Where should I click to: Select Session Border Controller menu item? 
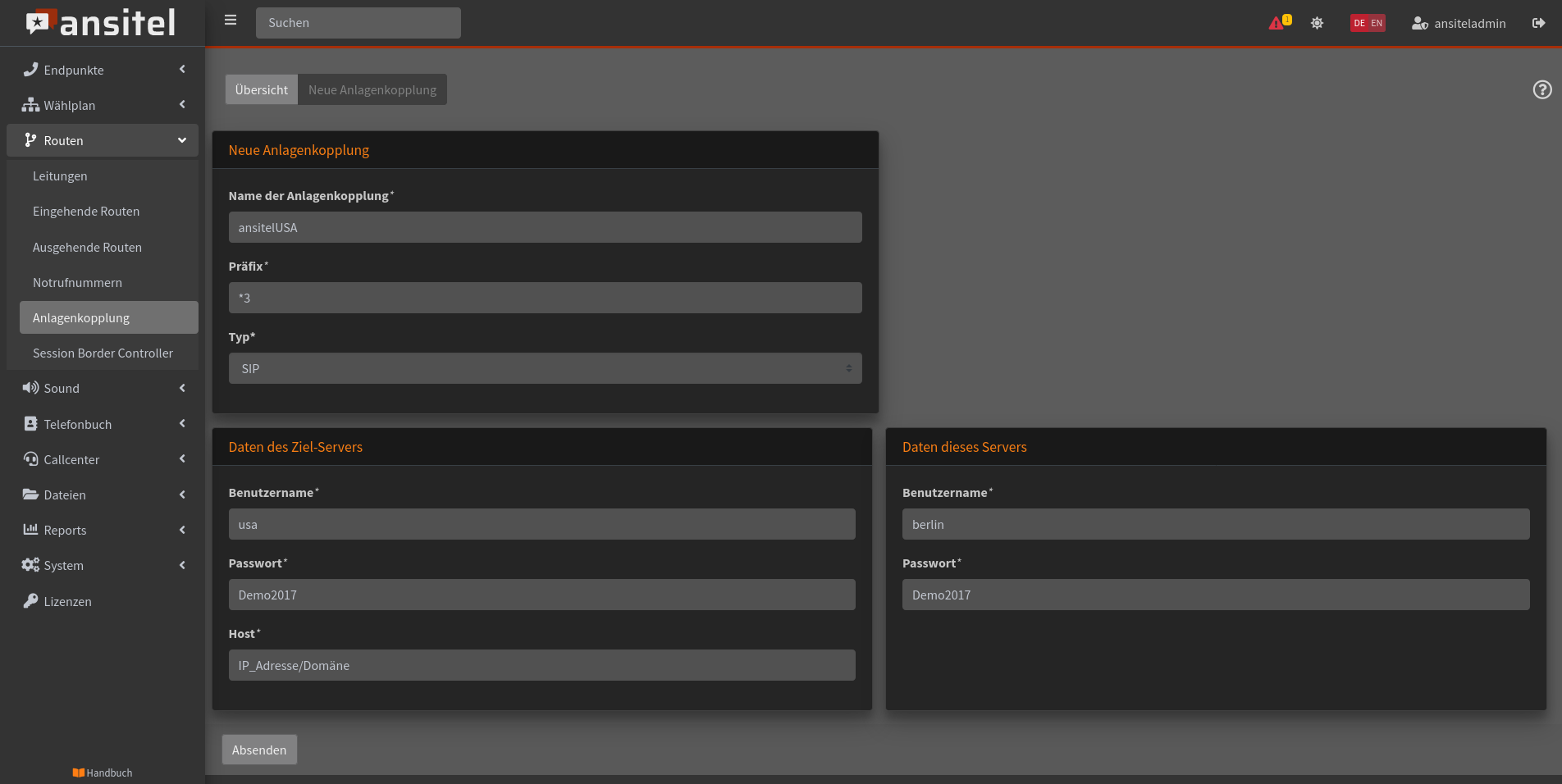click(103, 353)
